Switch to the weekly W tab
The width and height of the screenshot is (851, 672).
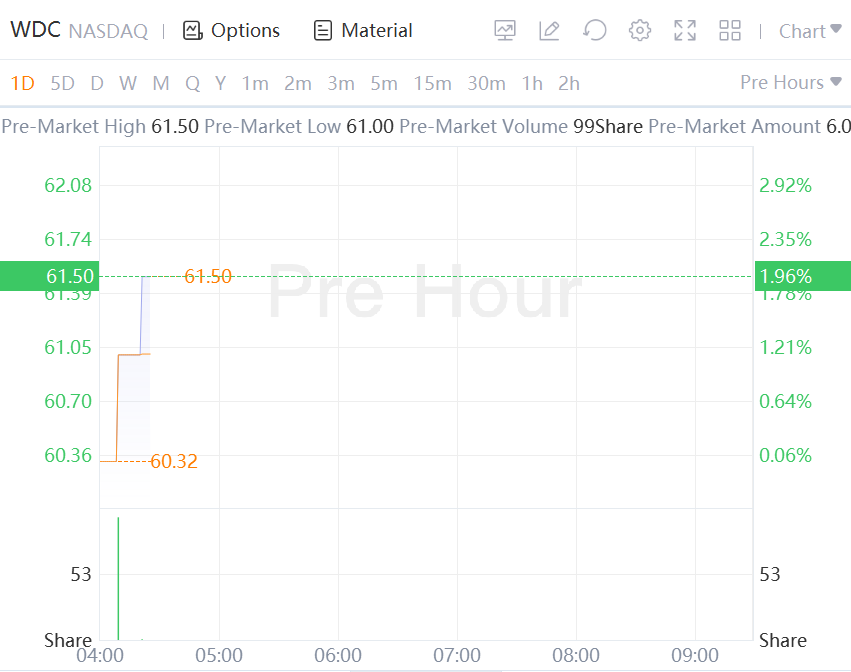point(128,83)
